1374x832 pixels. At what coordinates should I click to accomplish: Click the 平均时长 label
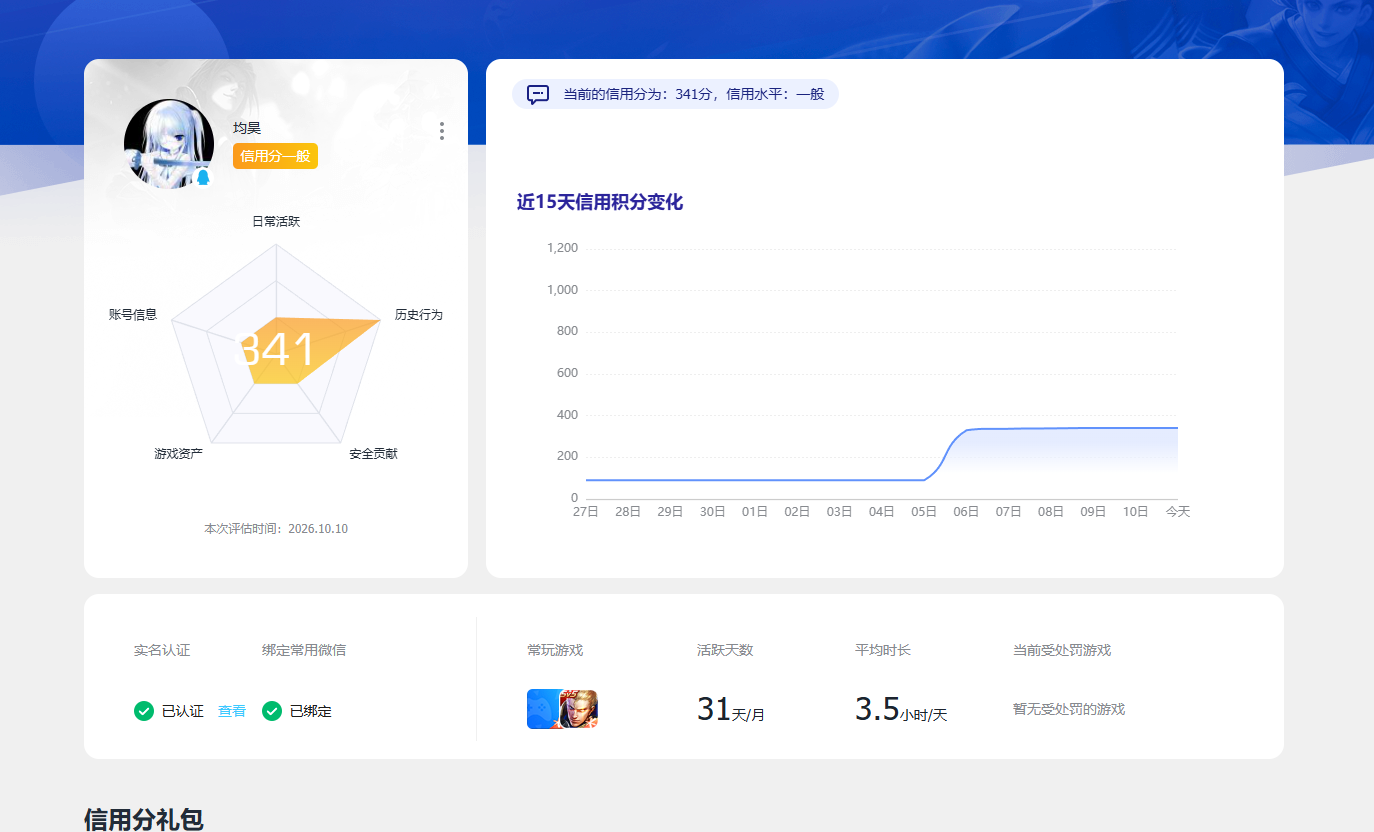pos(883,650)
